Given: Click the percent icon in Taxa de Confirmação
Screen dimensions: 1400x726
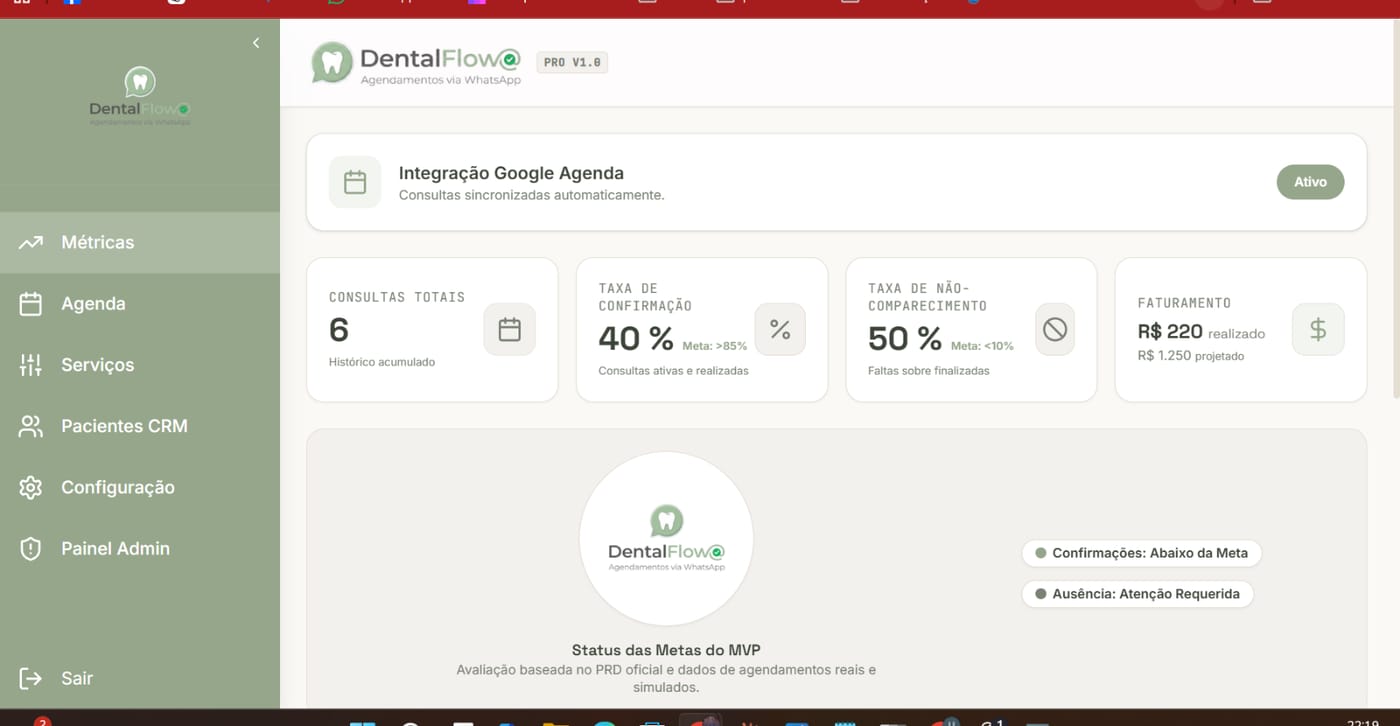Looking at the screenshot, I should [x=780, y=329].
